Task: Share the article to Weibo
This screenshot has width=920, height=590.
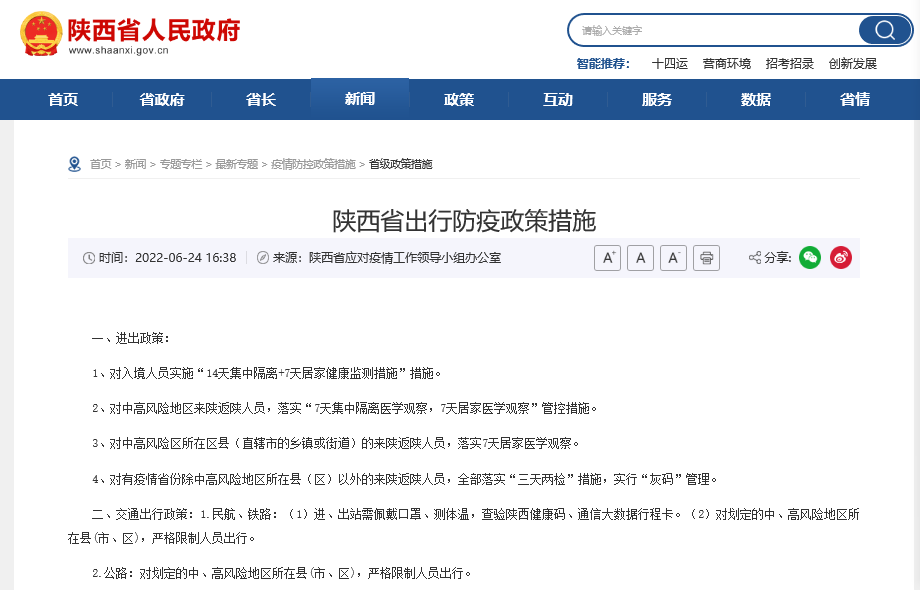Action: point(841,257)
